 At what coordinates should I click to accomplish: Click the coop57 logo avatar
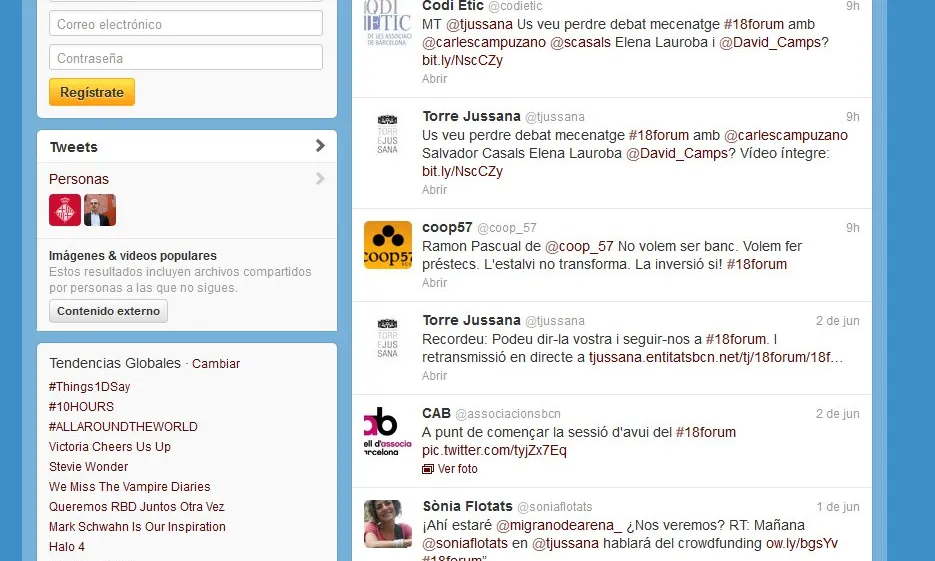coord(387,245)
